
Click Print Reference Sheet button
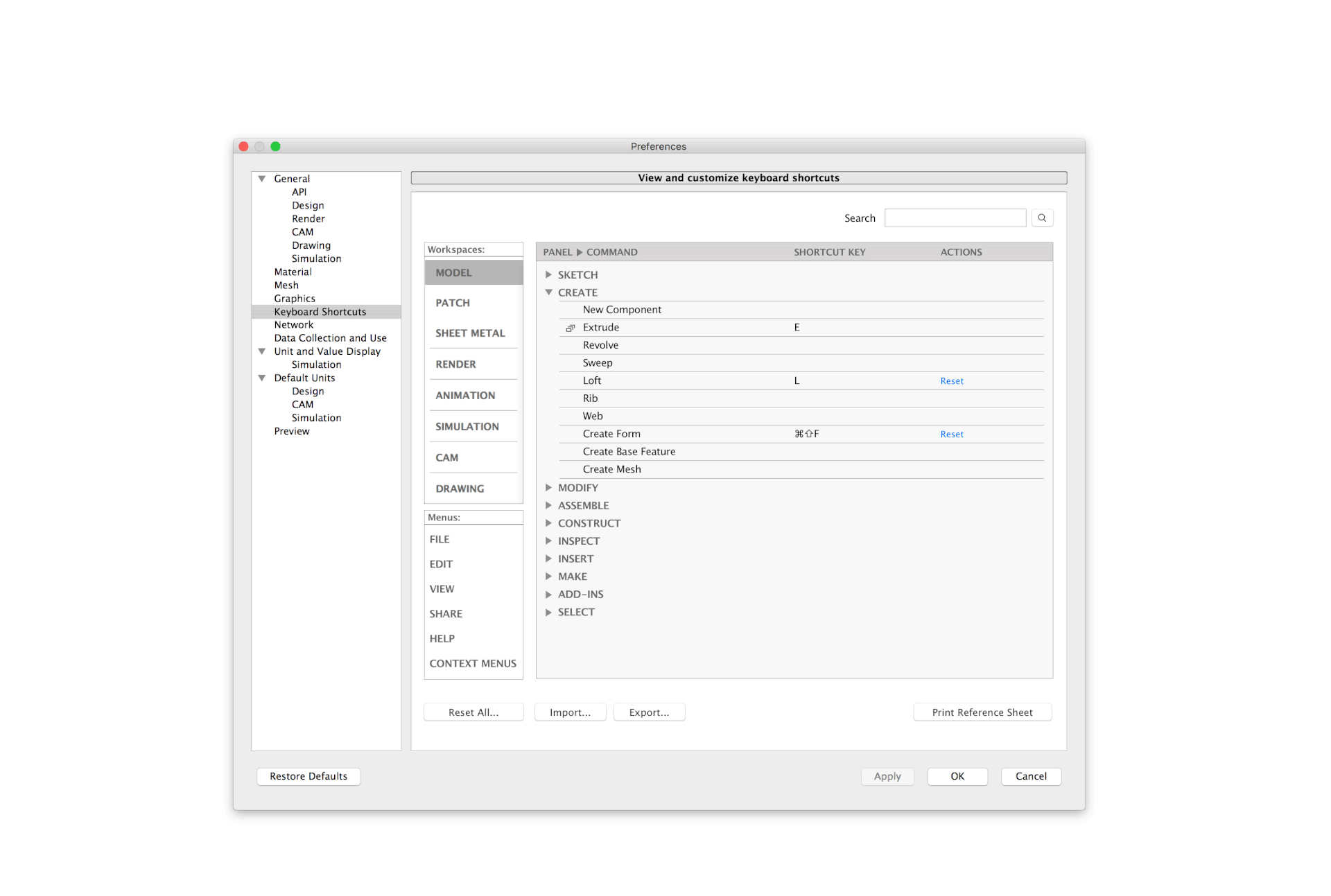982,712
